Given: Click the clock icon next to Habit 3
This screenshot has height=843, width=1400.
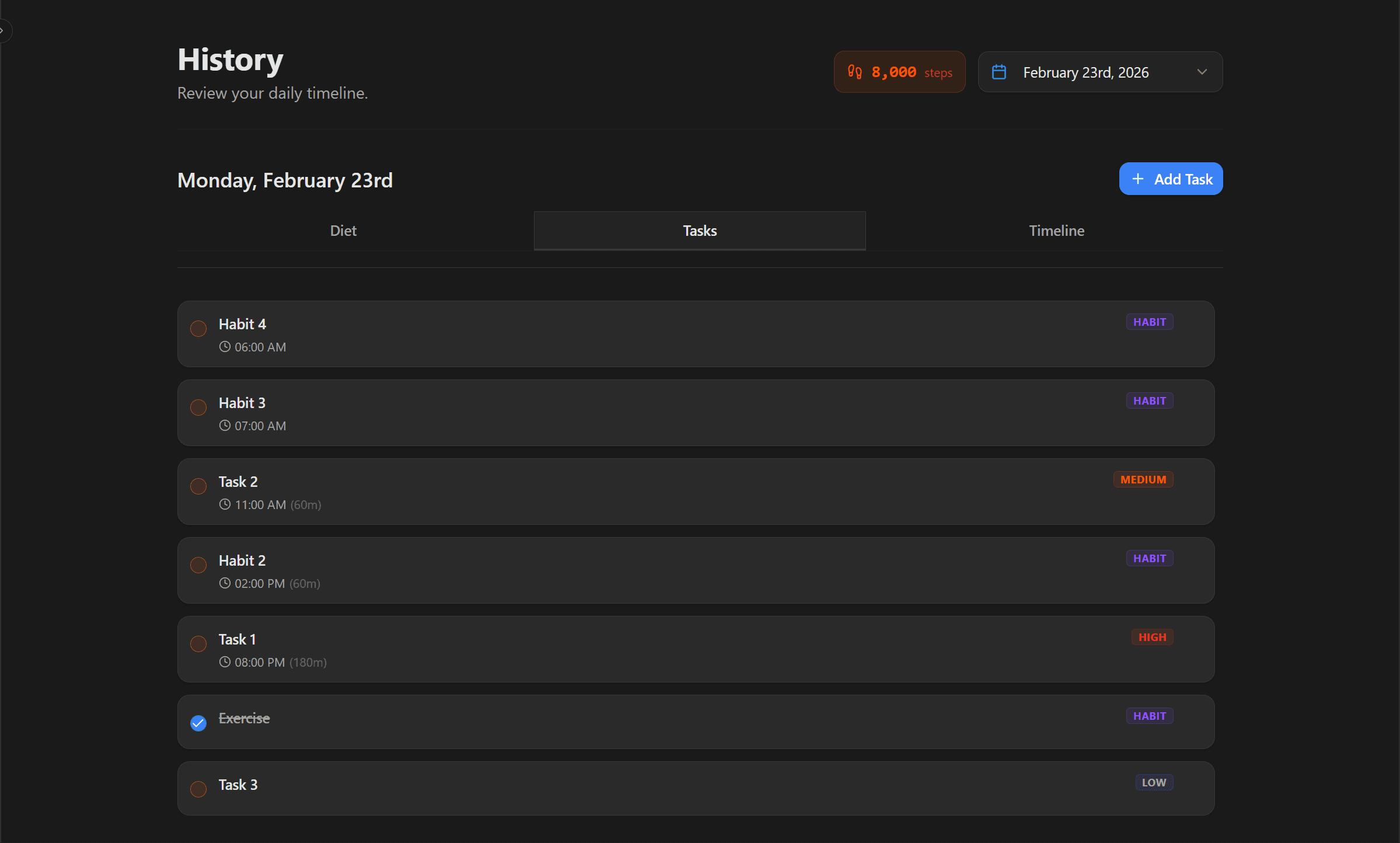Looking at the screenshot, I should pyautogui.click(x=225, y=426).
